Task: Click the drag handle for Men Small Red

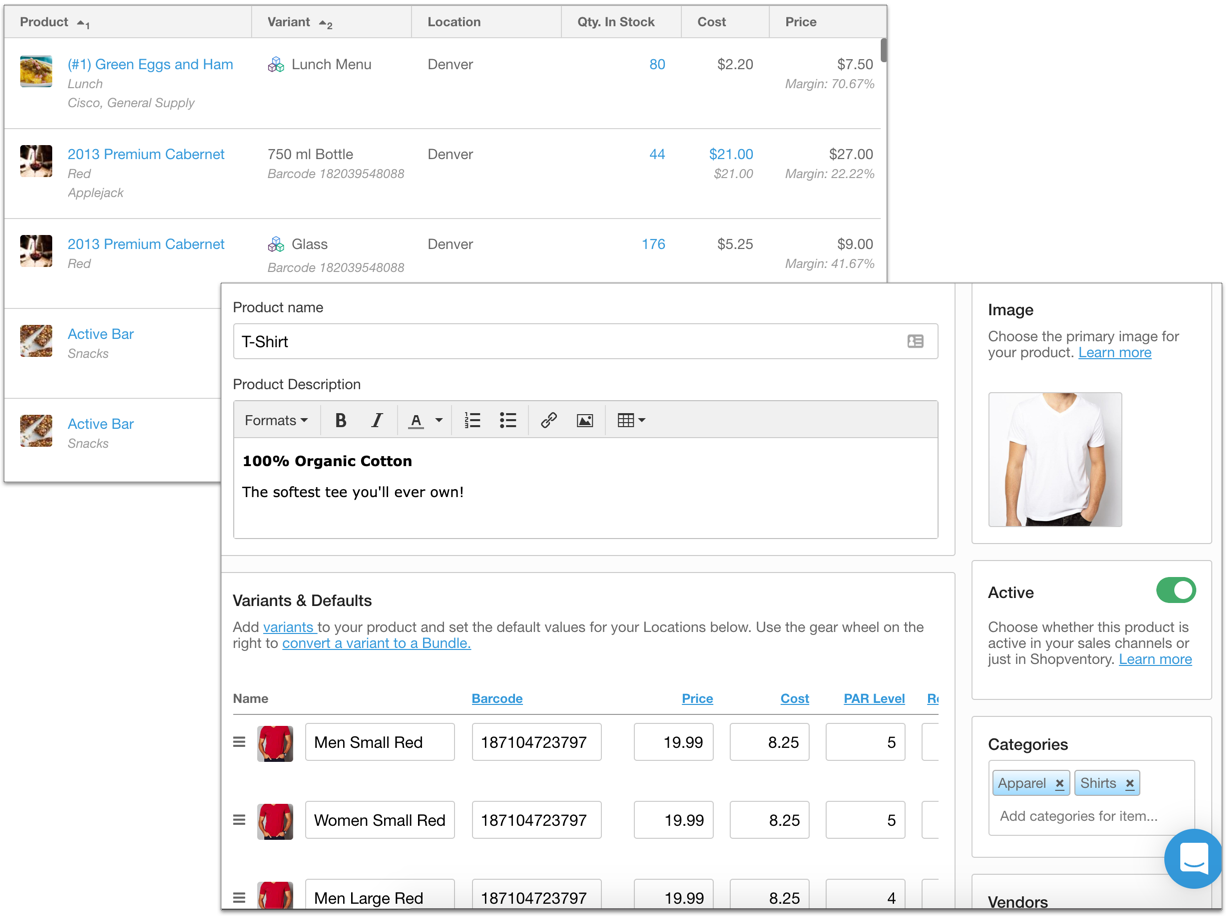Action: click(x=239, y=743)
